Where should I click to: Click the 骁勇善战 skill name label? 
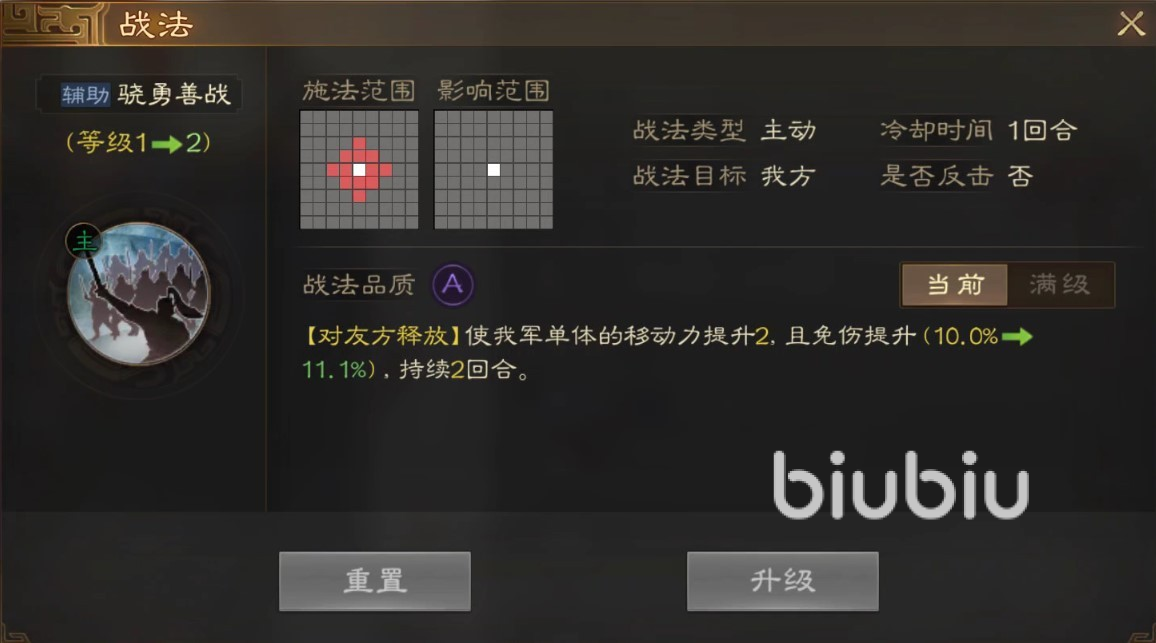pos(174,94)
